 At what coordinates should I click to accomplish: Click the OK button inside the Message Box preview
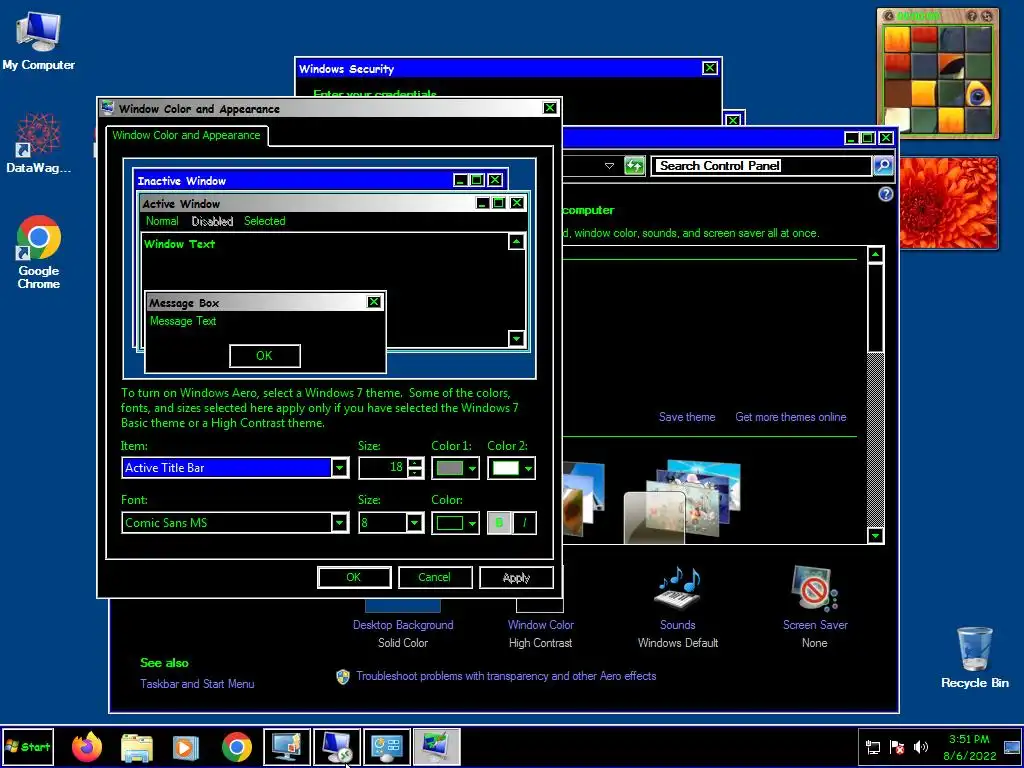click(264, 356)
